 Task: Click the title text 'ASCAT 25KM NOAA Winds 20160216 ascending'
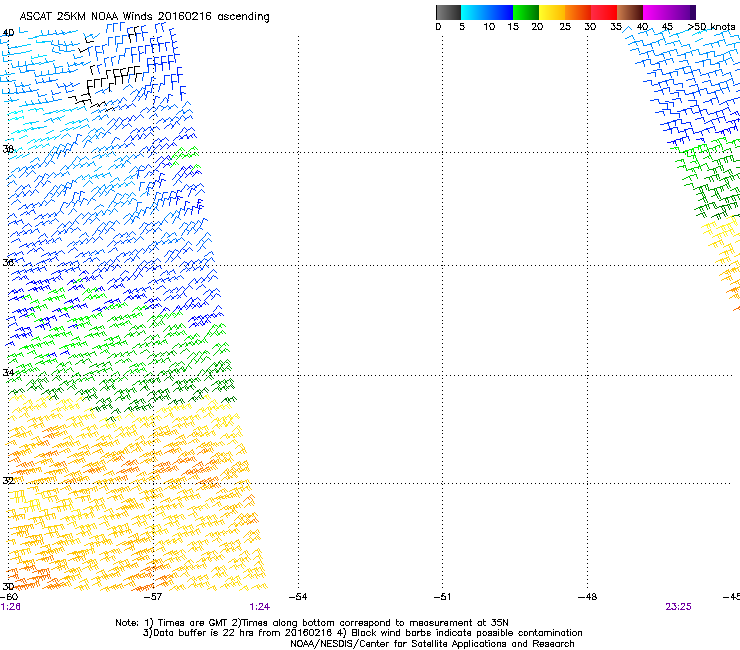(x=144, y=16)
